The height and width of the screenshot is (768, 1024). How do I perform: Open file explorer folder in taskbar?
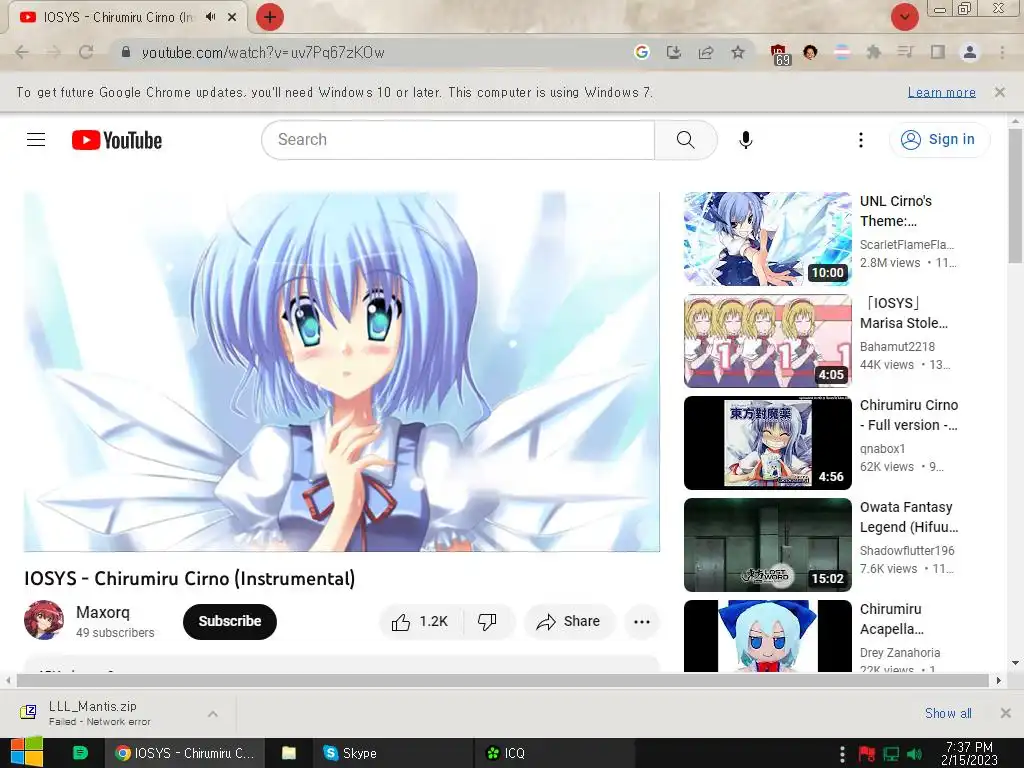[x=289, y=753]
